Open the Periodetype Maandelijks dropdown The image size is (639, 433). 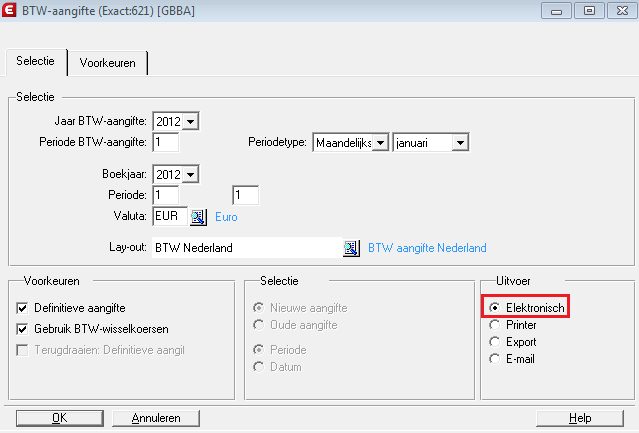tap(379, 143)
